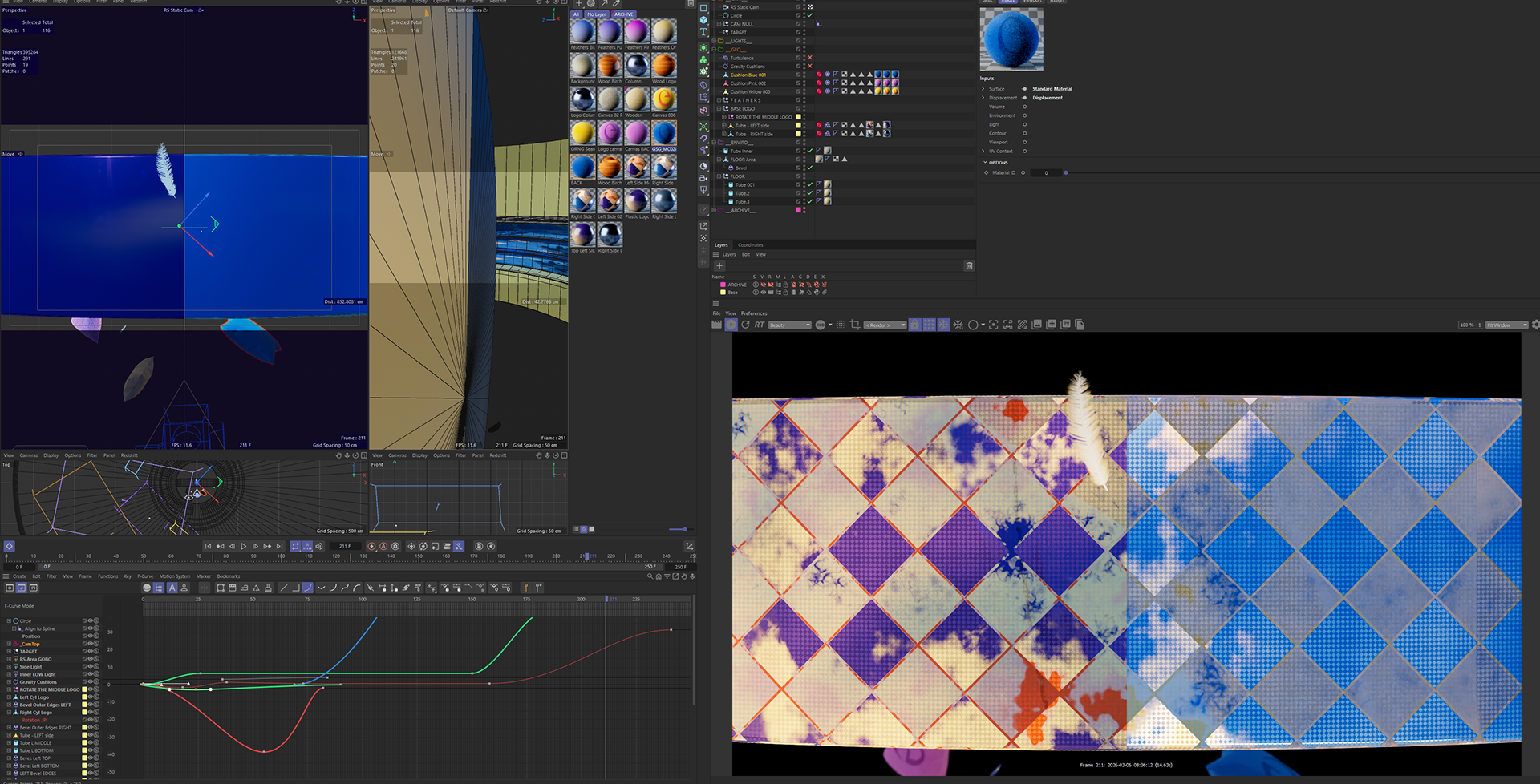Open search icon in the timeline menu bar
Viewport: 1540px width, 784px height.
[x=650, y=576]
